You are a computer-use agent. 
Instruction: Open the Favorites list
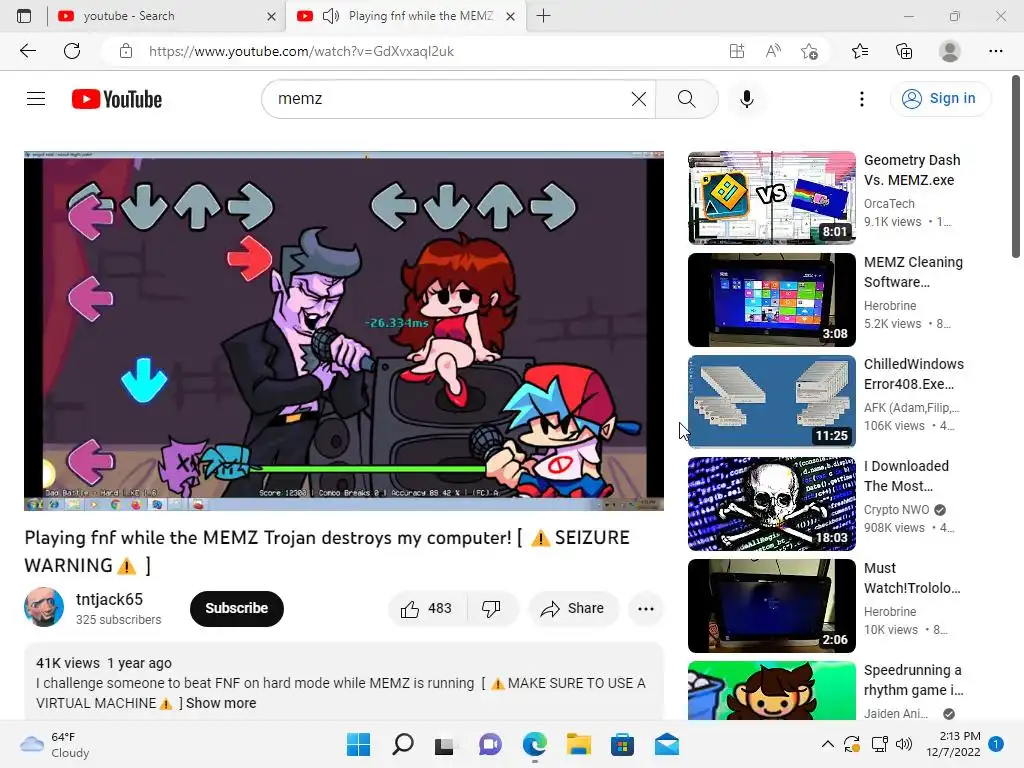[x=860, y=51]
